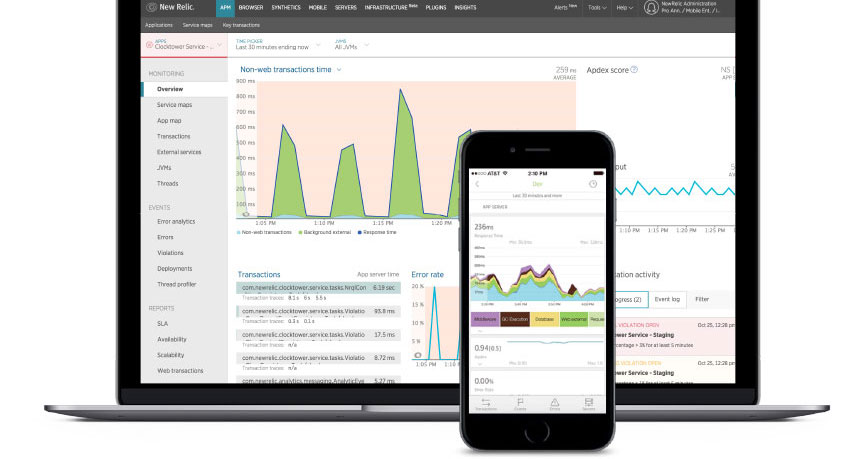Image resolution: width=861 pixels, height=459 pixels.
Task: Open the Clocktower Service app dropdown
Action: tap(184, 45)
